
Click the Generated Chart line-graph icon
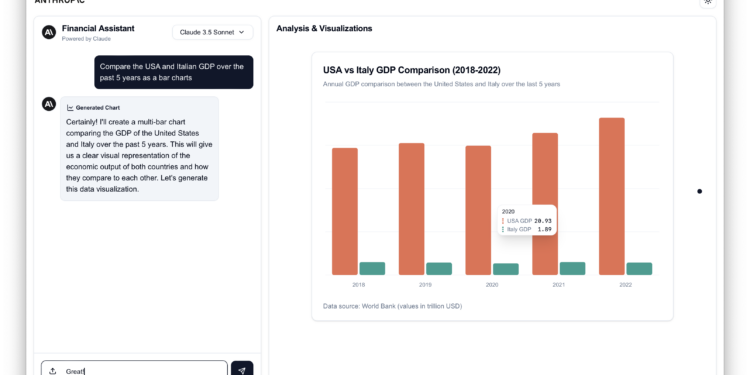point(70,108)
